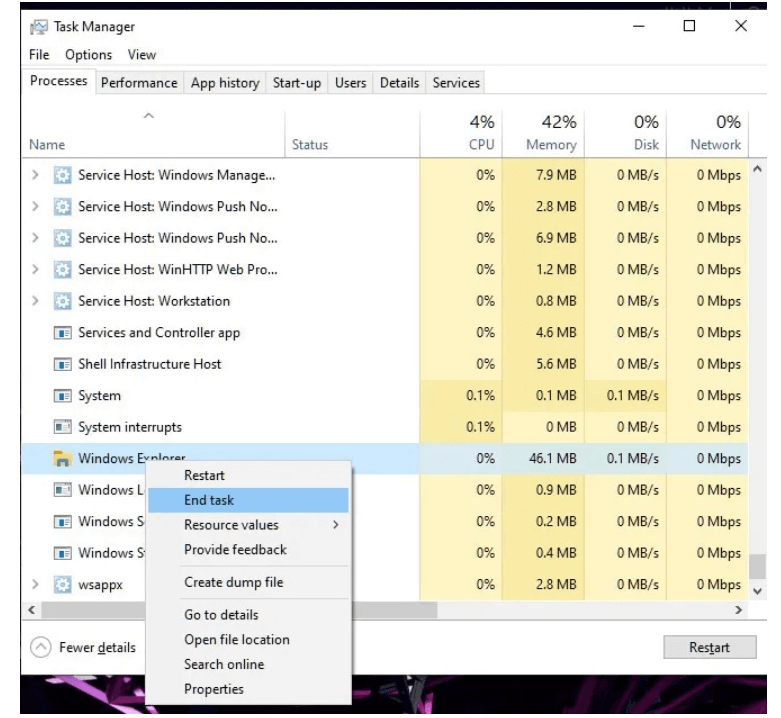Click the Fewer details arrow circle icon
The width and height of the screenshot is (781, 718).
click(x=40, y=647)
